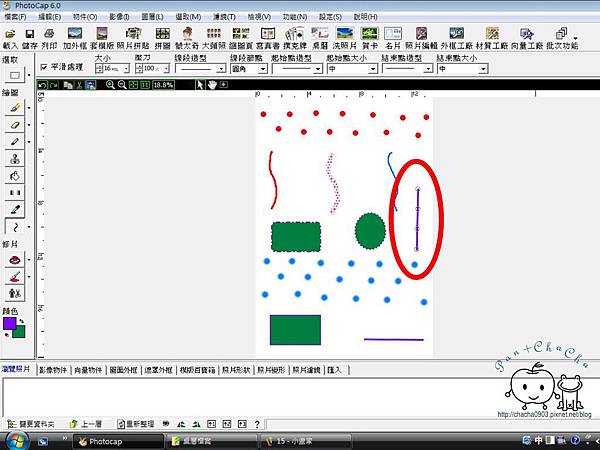
Task: Open the 濾鏡(T) menu
Action: click(224, 17)
